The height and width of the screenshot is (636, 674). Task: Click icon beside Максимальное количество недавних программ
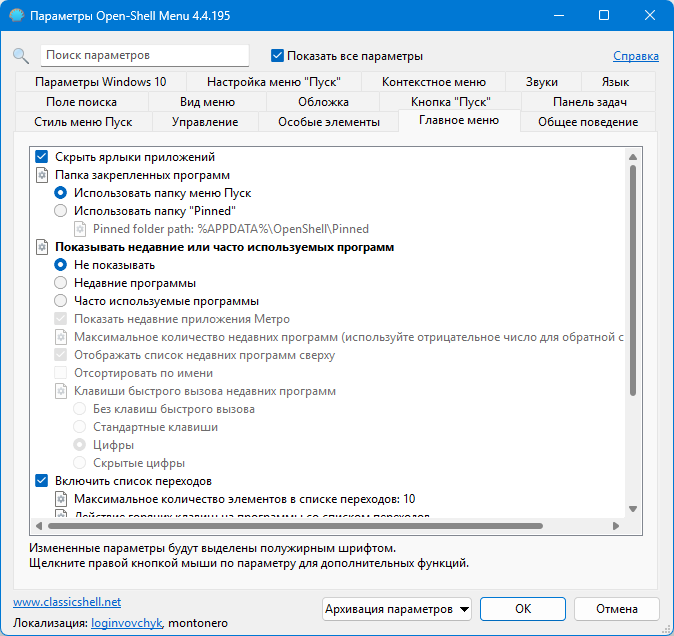61,337
